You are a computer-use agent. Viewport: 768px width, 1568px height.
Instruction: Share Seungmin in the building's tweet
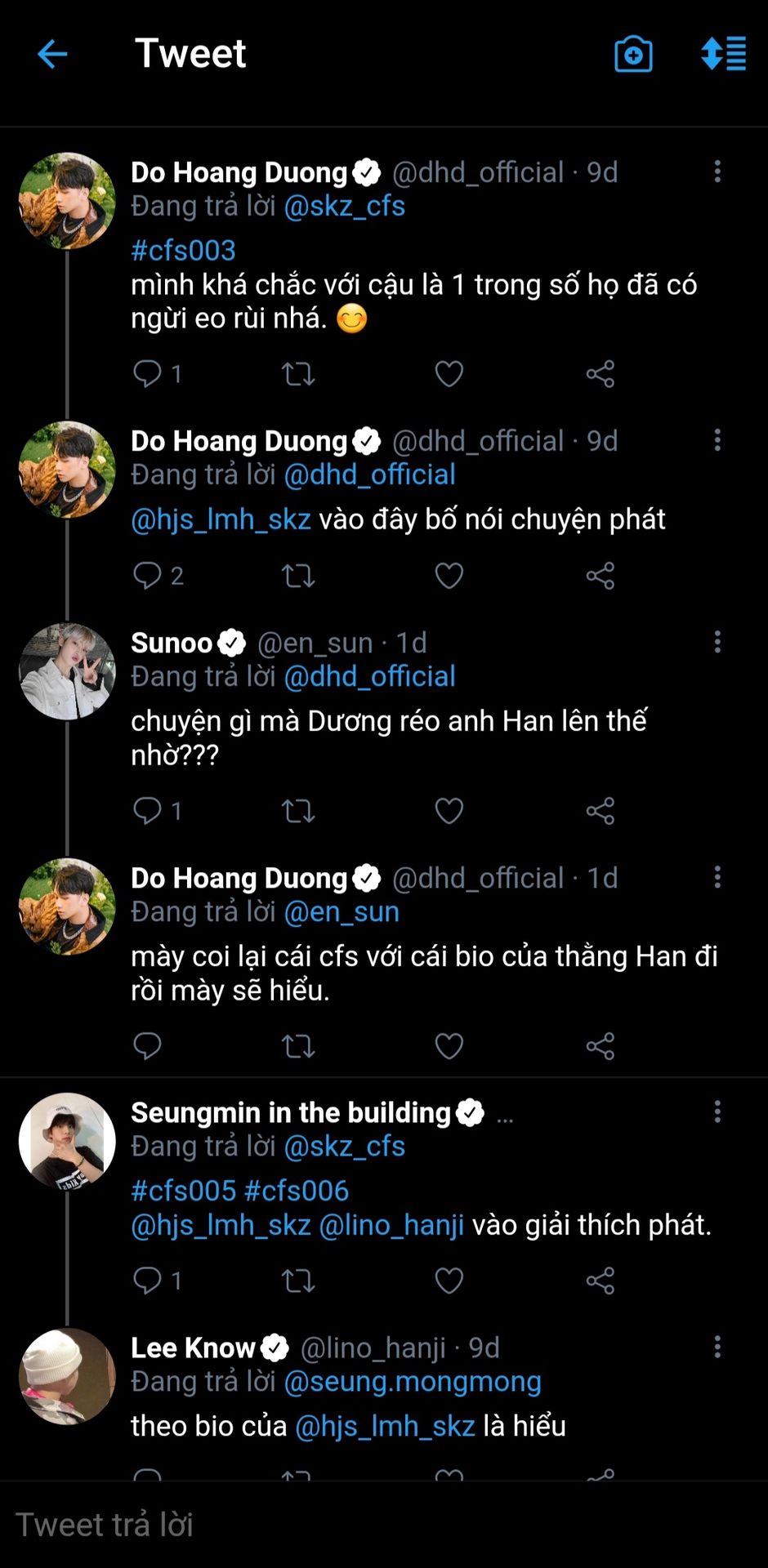point(600,1281)
